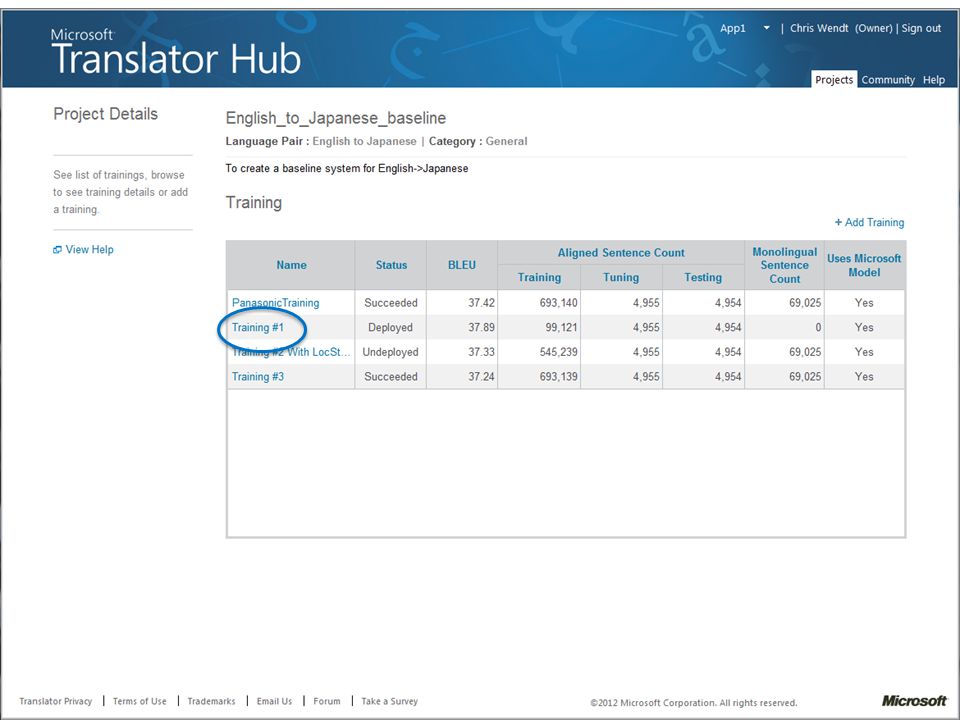Open the Forum footer link
The width and height of the screenshot is (960, 720).
327,701
